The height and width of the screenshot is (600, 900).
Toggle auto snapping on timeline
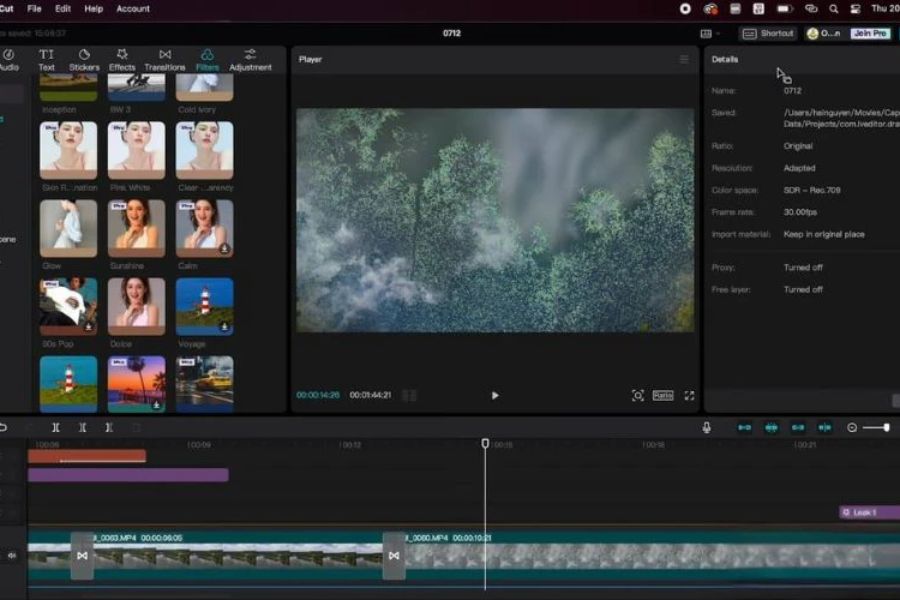tap(771, 427)
